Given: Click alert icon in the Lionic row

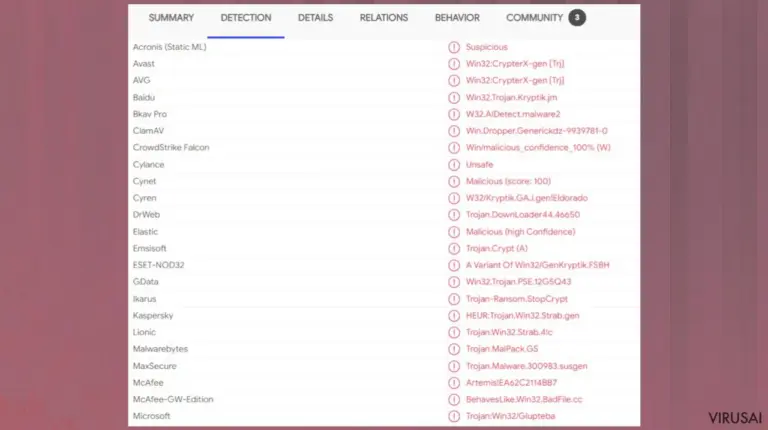Looking at the screenshot, I should [x=454, y=332].
